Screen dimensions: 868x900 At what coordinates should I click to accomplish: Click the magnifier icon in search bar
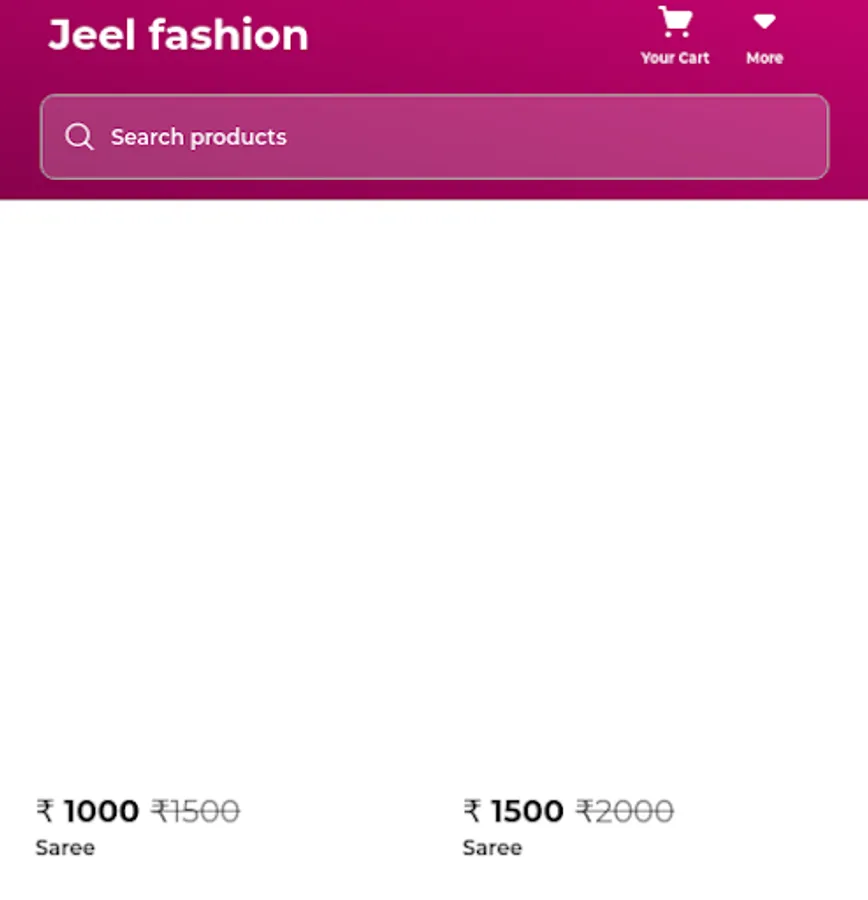(79, 137)
